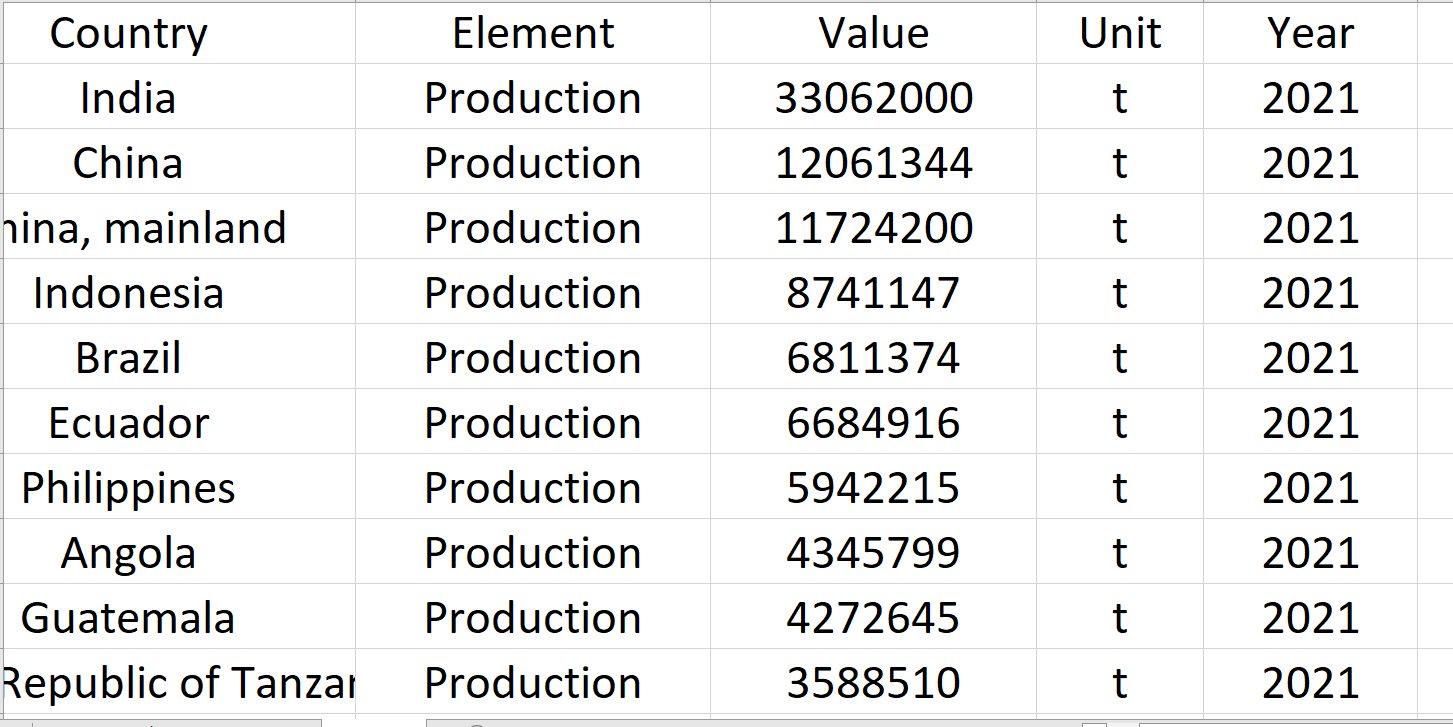Select the Year header cell
Image resolution: width=1453 pixels, height=727 pixels.
(x=1310, y=33)
